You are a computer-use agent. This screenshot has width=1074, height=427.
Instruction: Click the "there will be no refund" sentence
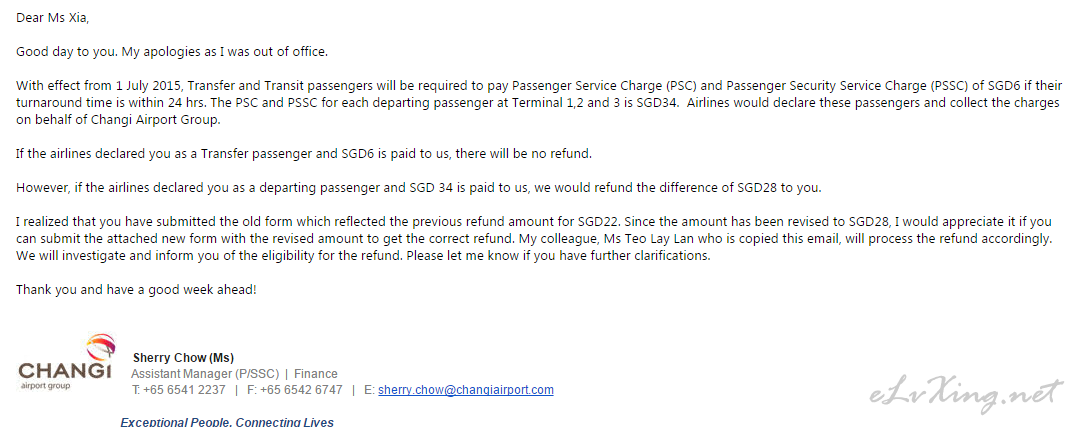tap(523, 154)
